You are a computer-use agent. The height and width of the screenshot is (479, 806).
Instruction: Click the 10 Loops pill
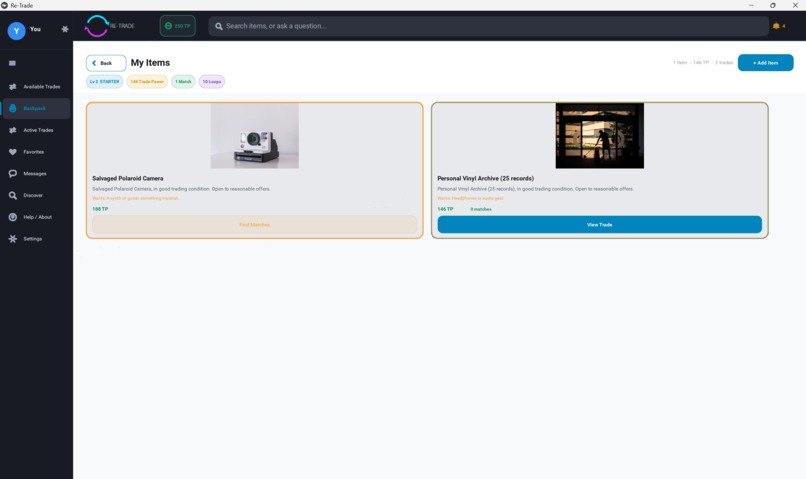point(212,82)
